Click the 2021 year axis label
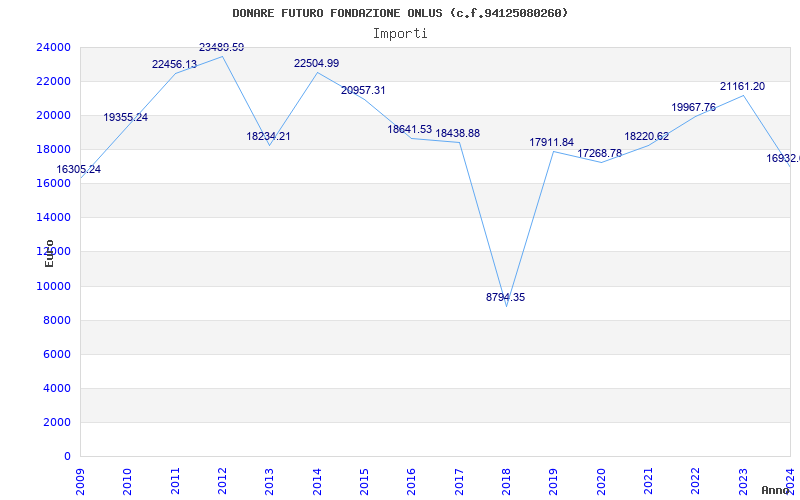This screenshot has width=800, height=500. pos(648,481)
